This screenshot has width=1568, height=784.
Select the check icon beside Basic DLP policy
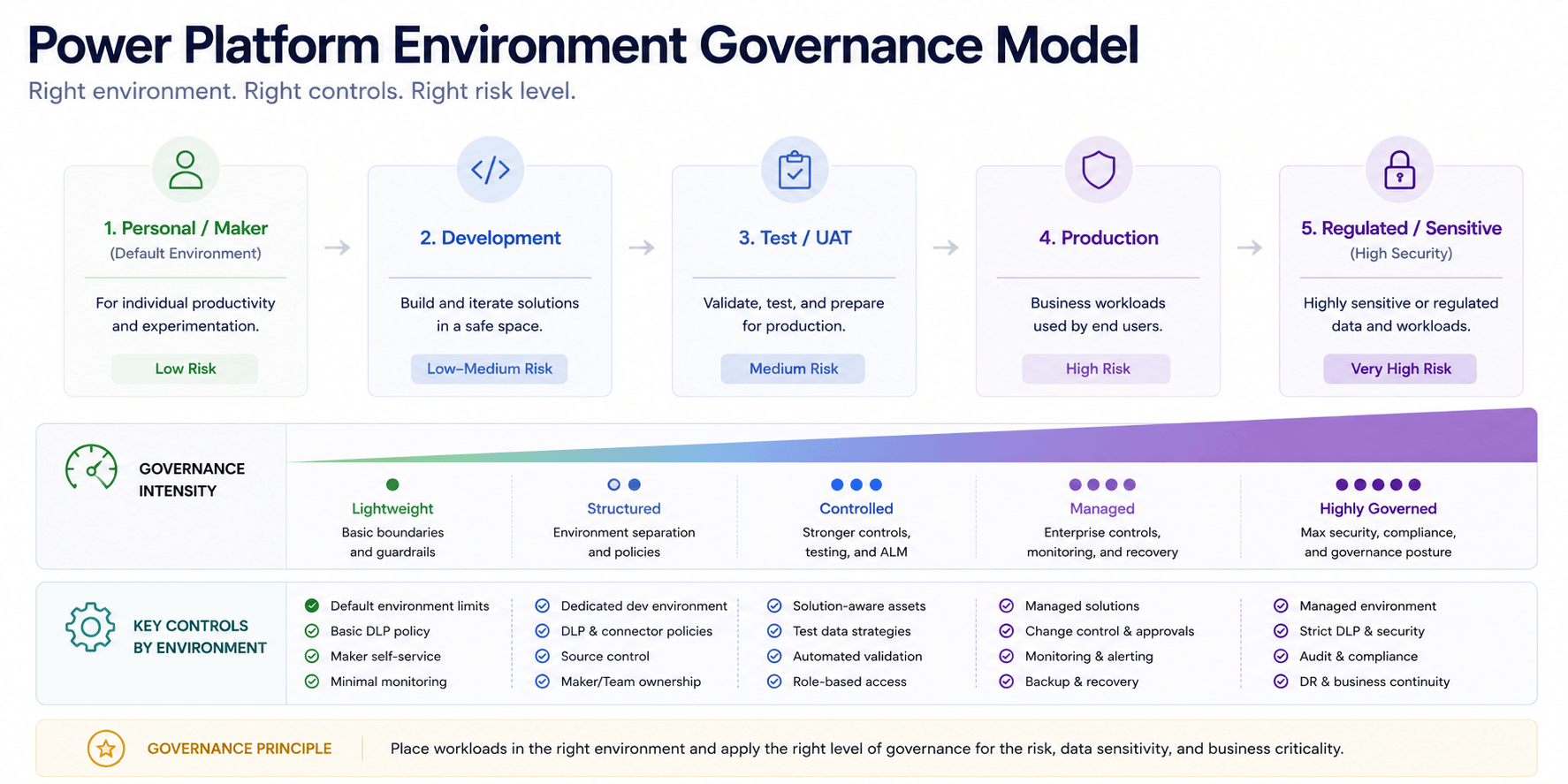(312, 631)
